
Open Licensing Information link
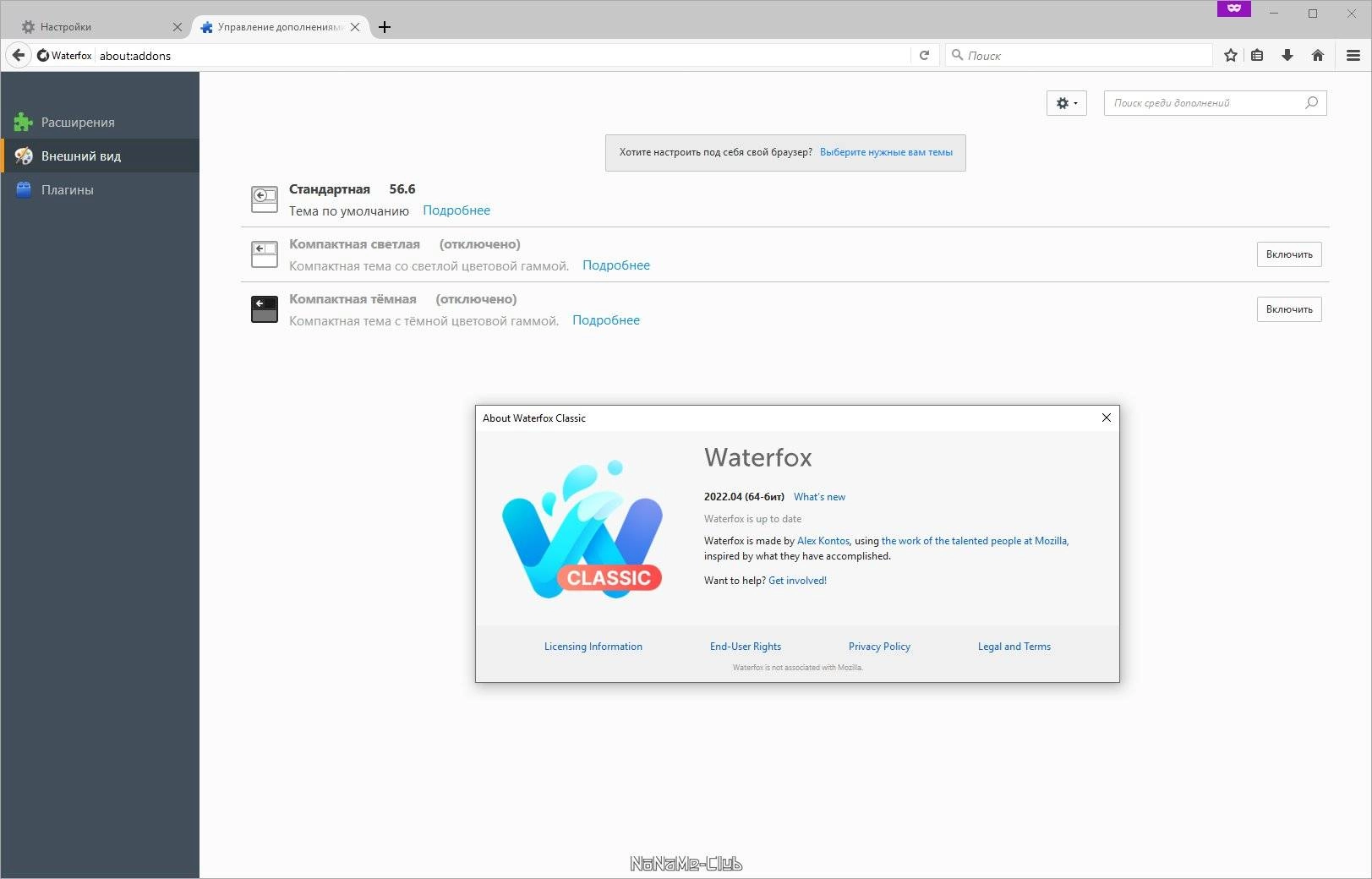click(x=593, y=647)
